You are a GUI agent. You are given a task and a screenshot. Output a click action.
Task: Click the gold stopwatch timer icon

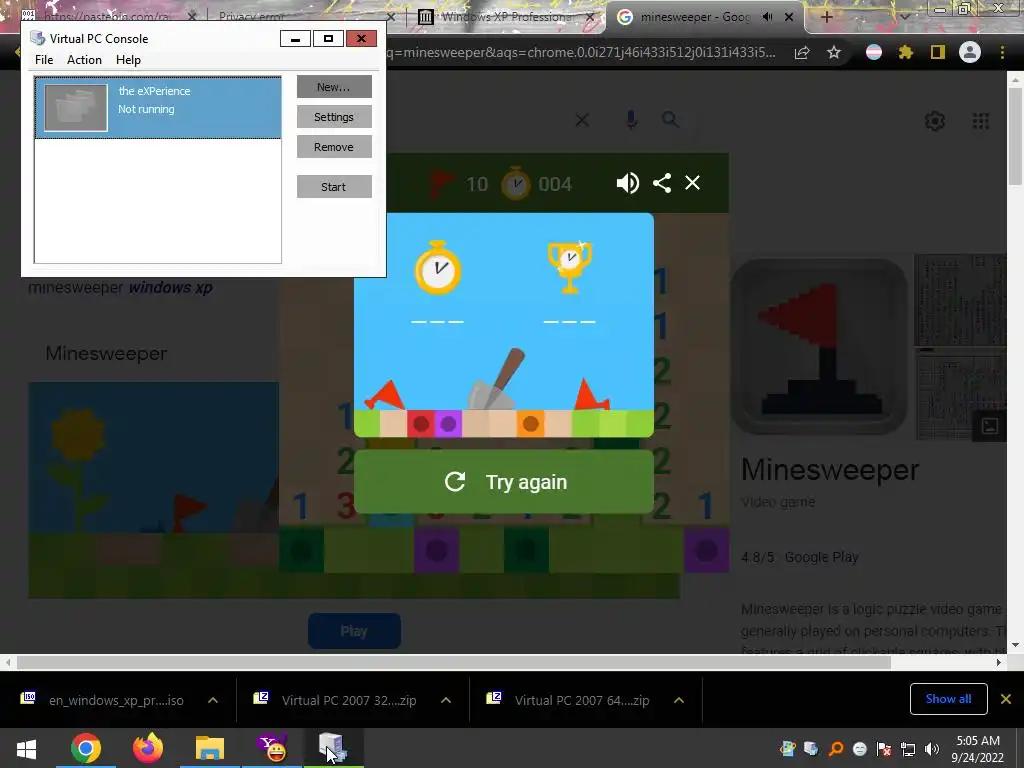click(x=516, y=184)
